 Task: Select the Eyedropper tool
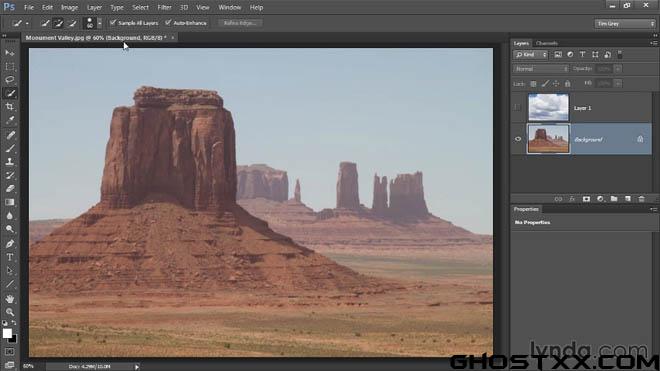point(10,120)
